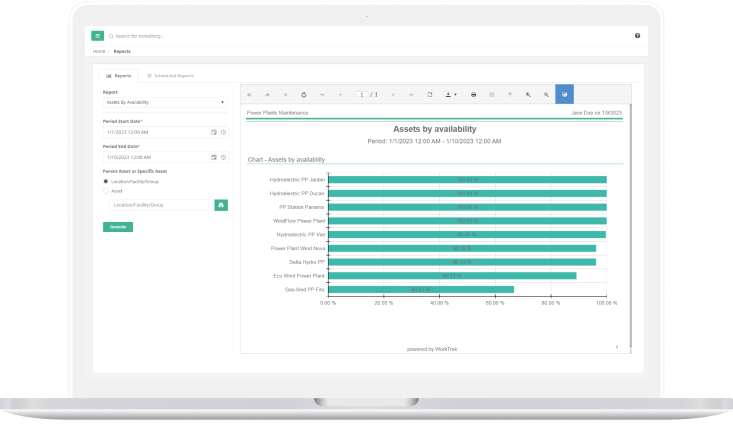Click the help question mark icon
The width and height of the screenshot is (733, 438).
click(637, 35)
